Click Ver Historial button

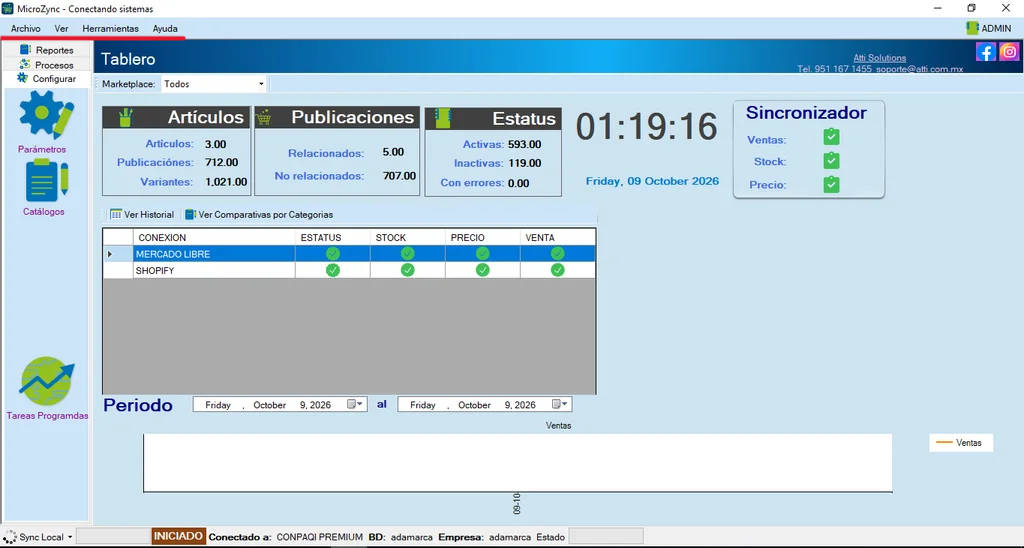click(x=142, y=214)
